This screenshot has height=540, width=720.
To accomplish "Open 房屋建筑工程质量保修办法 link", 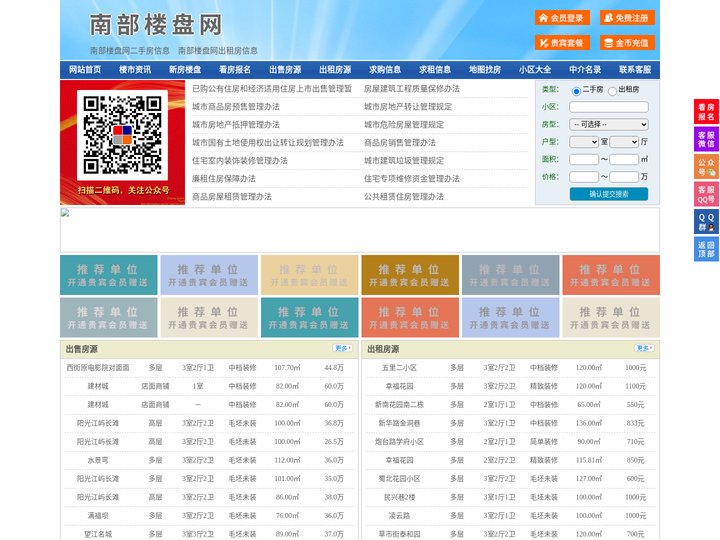I will [x=412, y=89].
